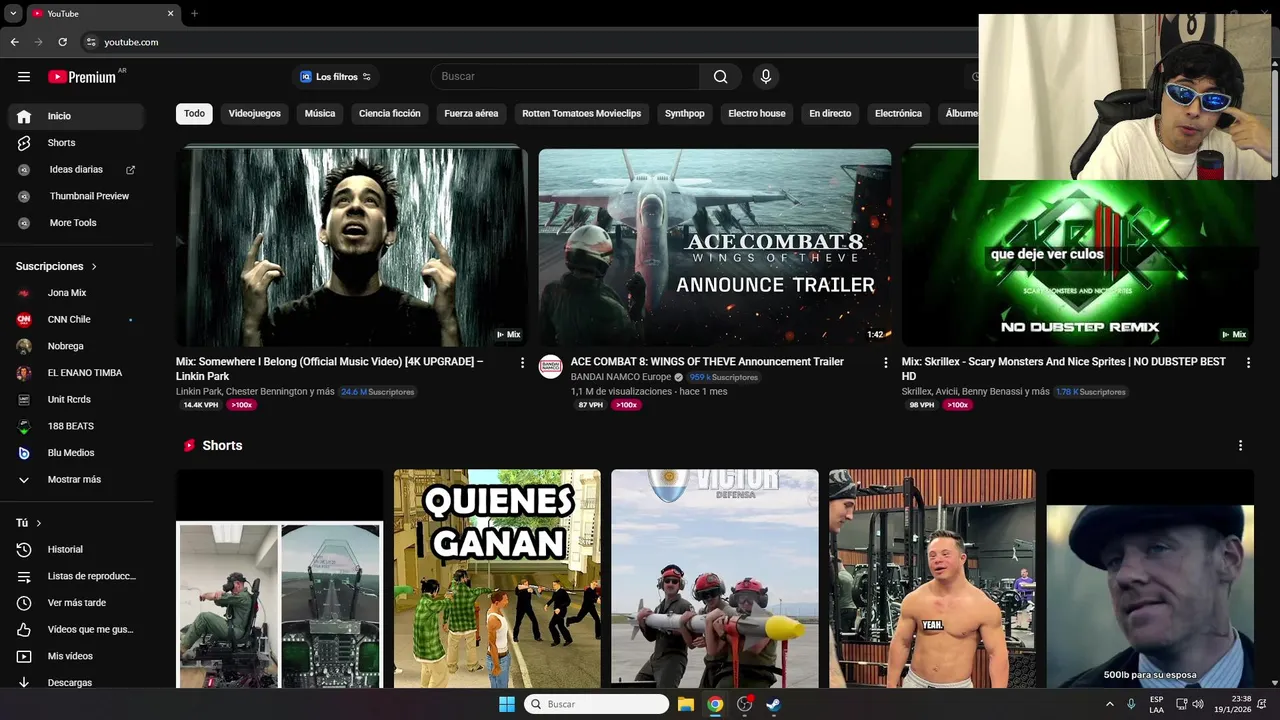Viewport: 1280px width, 720px height.
Task: Click the BANDAI NAMCO channel avatar
Action: coord(550,366)
